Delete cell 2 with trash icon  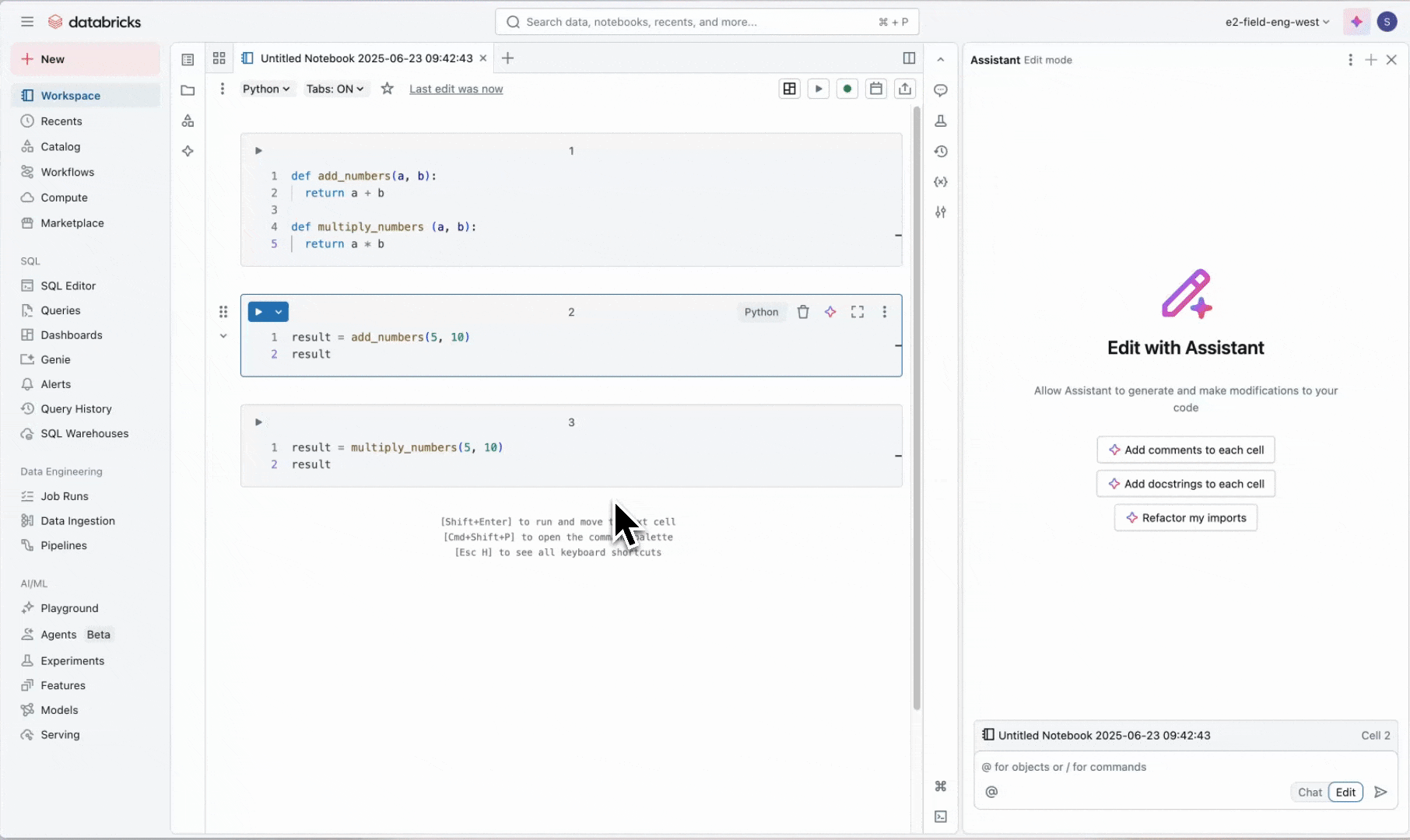[803, 312]
